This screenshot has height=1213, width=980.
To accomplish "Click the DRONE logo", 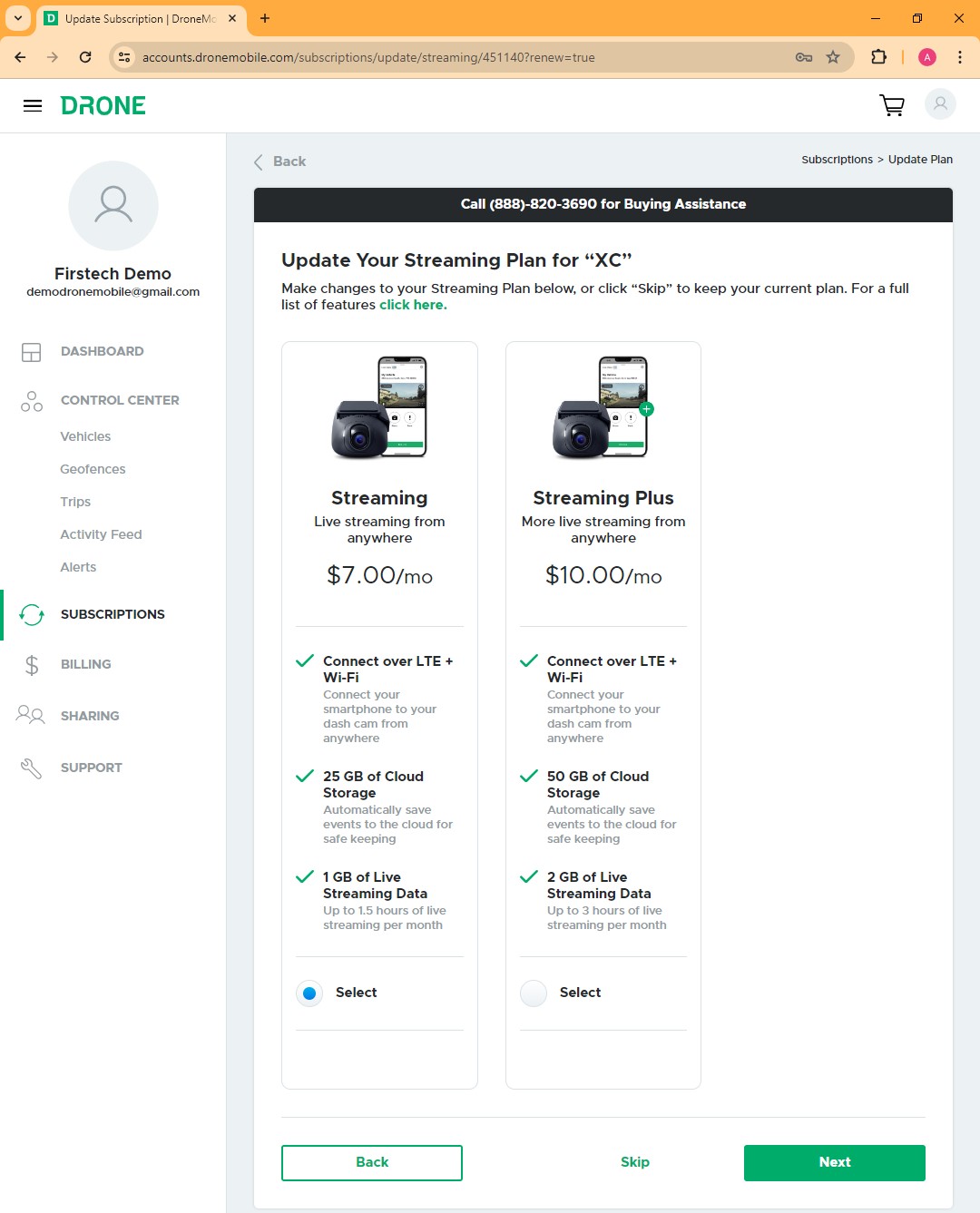I will (x=103, y=105).
